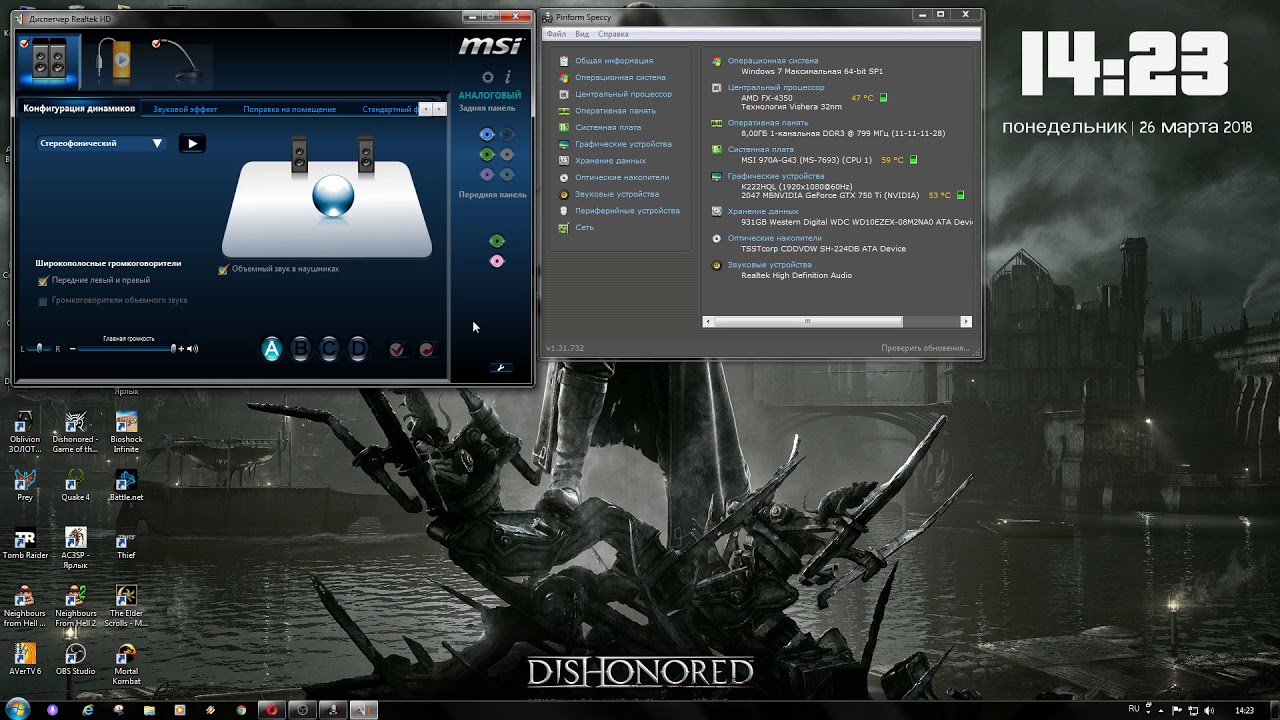The height and width of the screenshot is (720, 1280).
Task: Click the blue rear panel audio jack
Action: tap(487, 134)
